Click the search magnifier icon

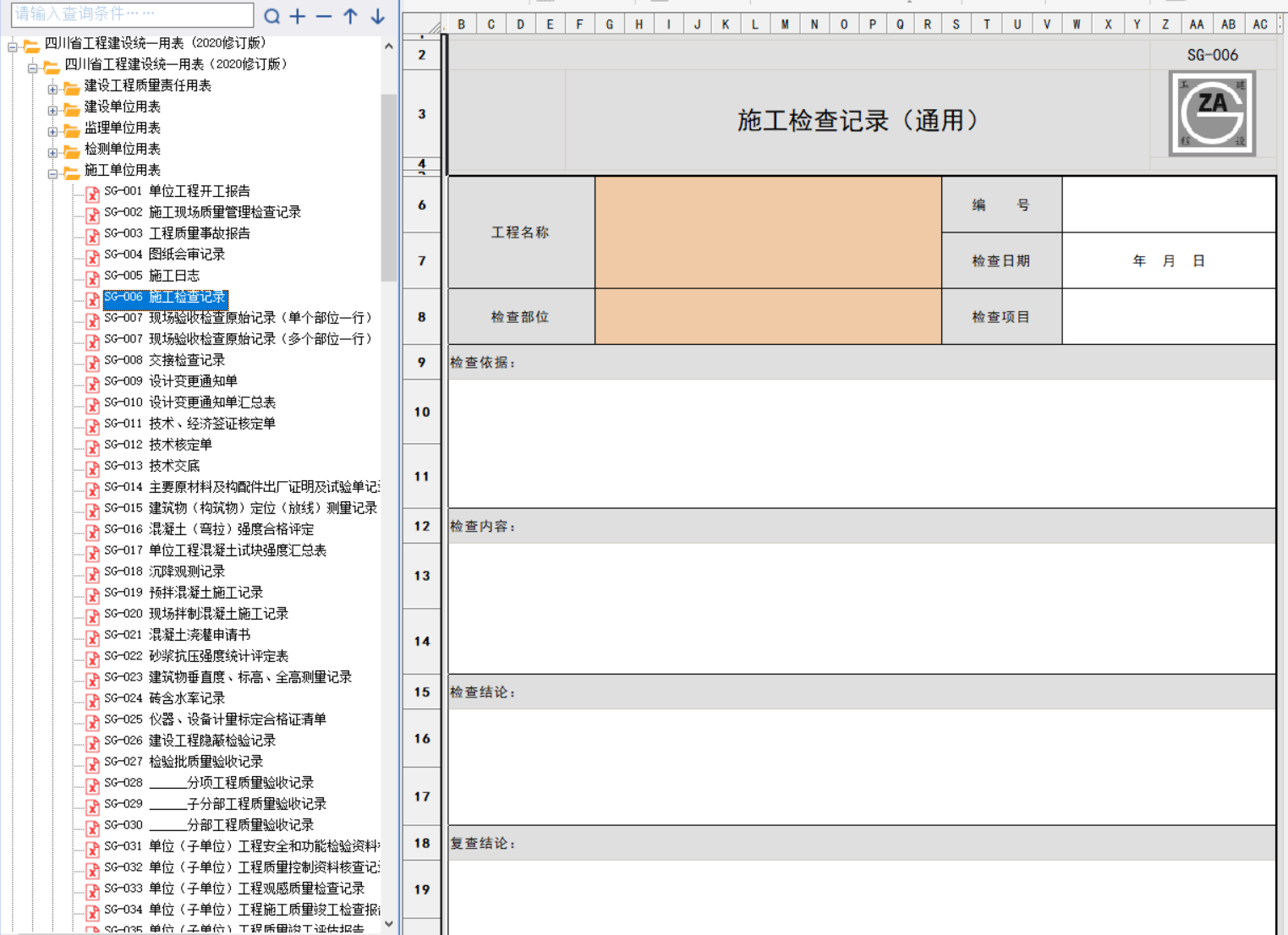coord(272,16)
